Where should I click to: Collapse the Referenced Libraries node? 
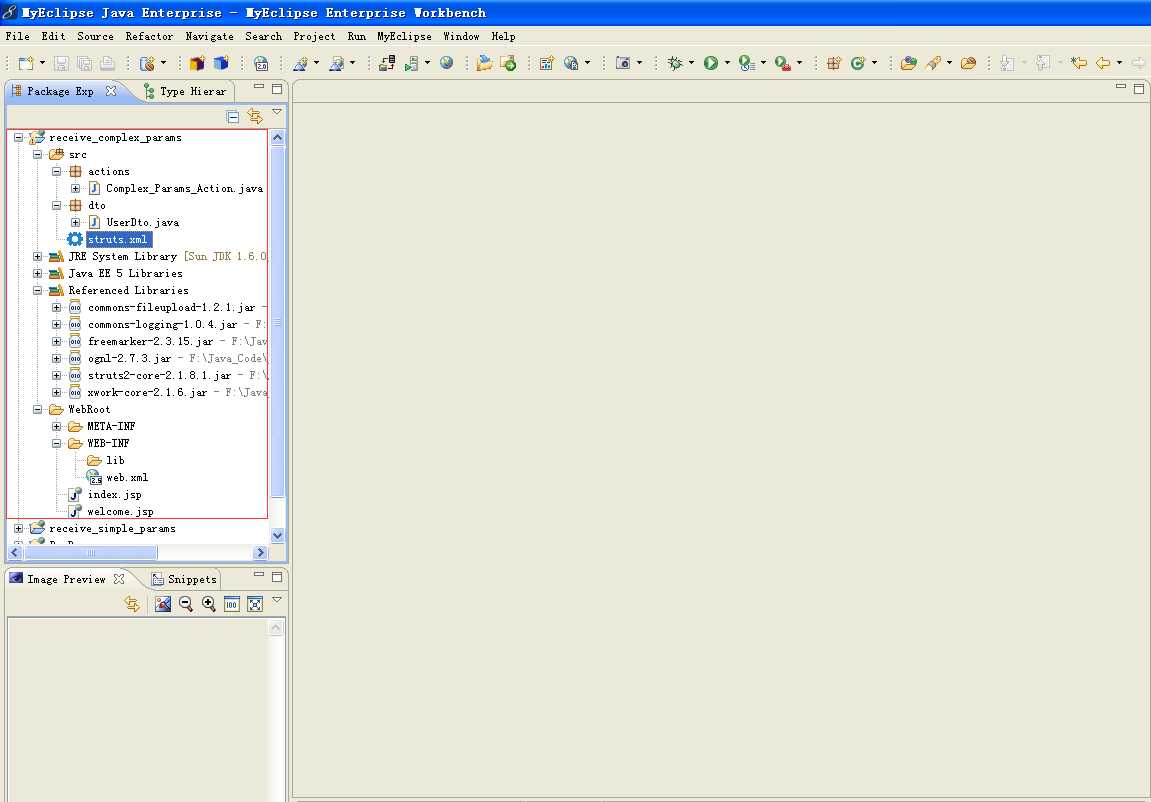point(37,291)
